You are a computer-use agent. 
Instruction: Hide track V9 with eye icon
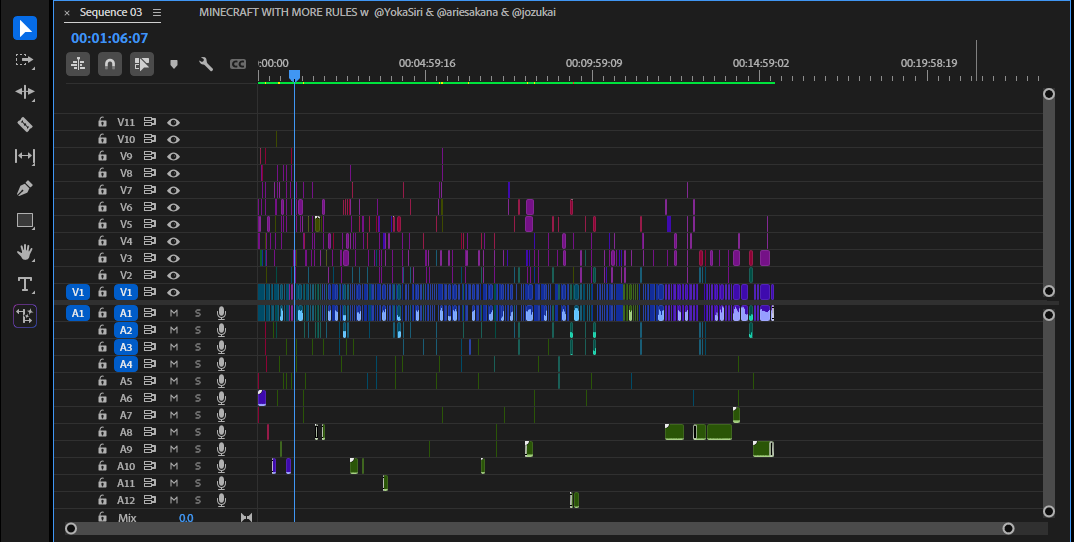[173, 156]
